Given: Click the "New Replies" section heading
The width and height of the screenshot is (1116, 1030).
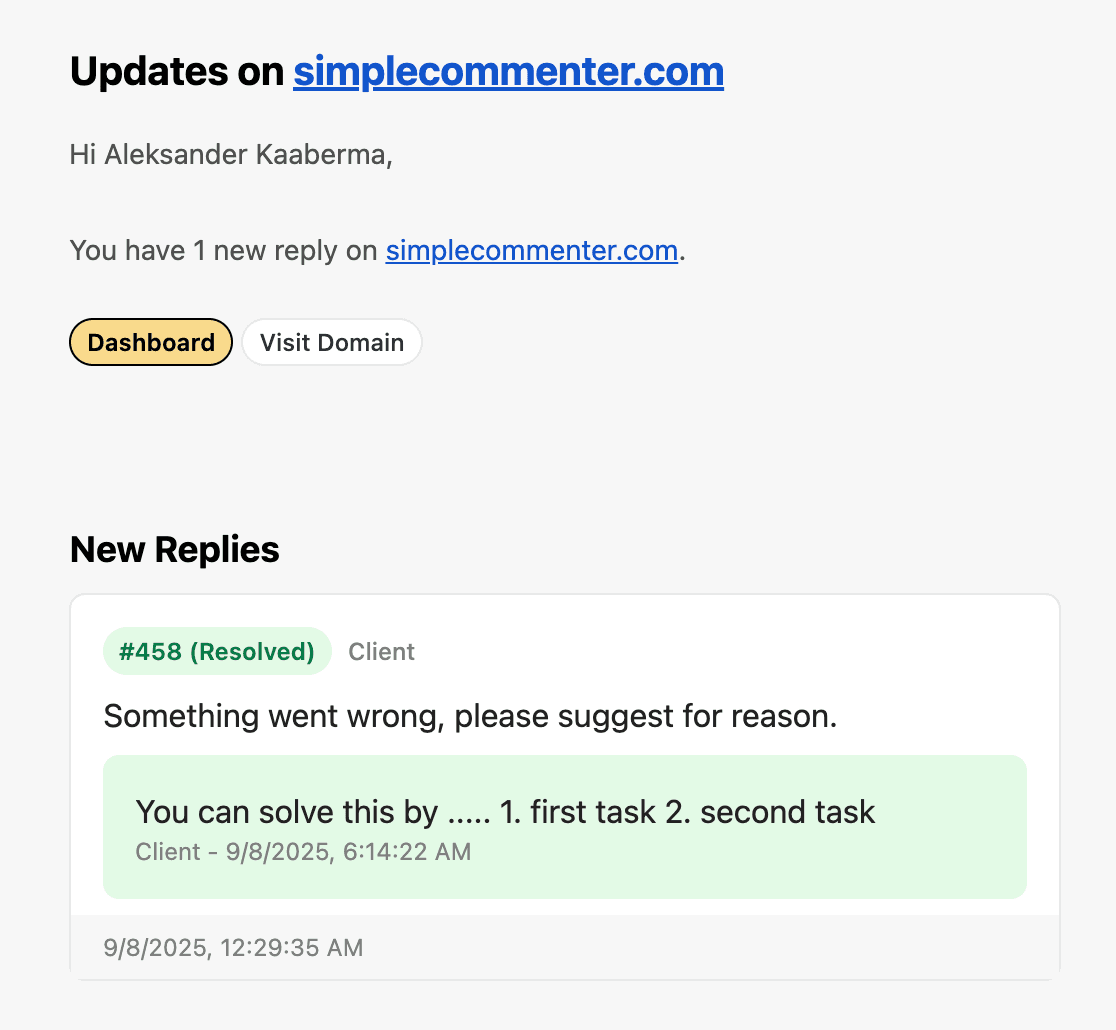Looking at the screenshot, I should (x=175, y=550).
